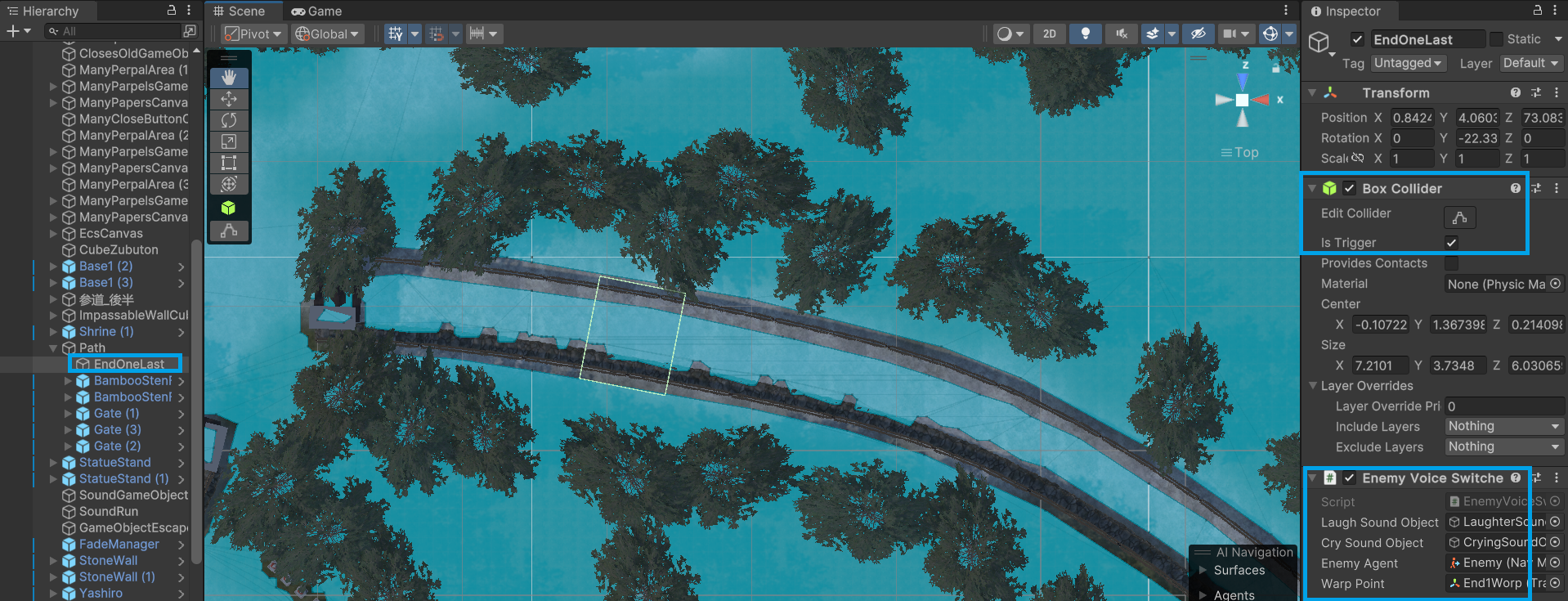Tick the Provides Contacts checkbox

pos(1451,263)
